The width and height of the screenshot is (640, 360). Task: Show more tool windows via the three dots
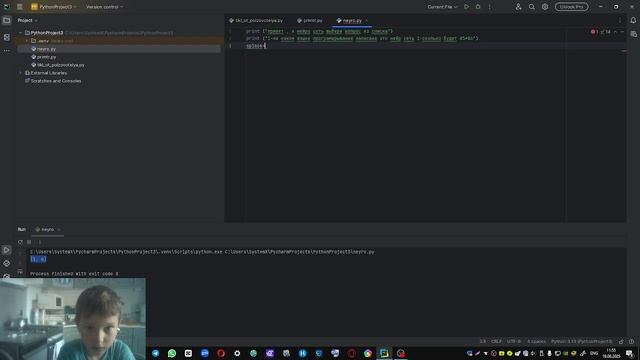(x=7, y=51)
